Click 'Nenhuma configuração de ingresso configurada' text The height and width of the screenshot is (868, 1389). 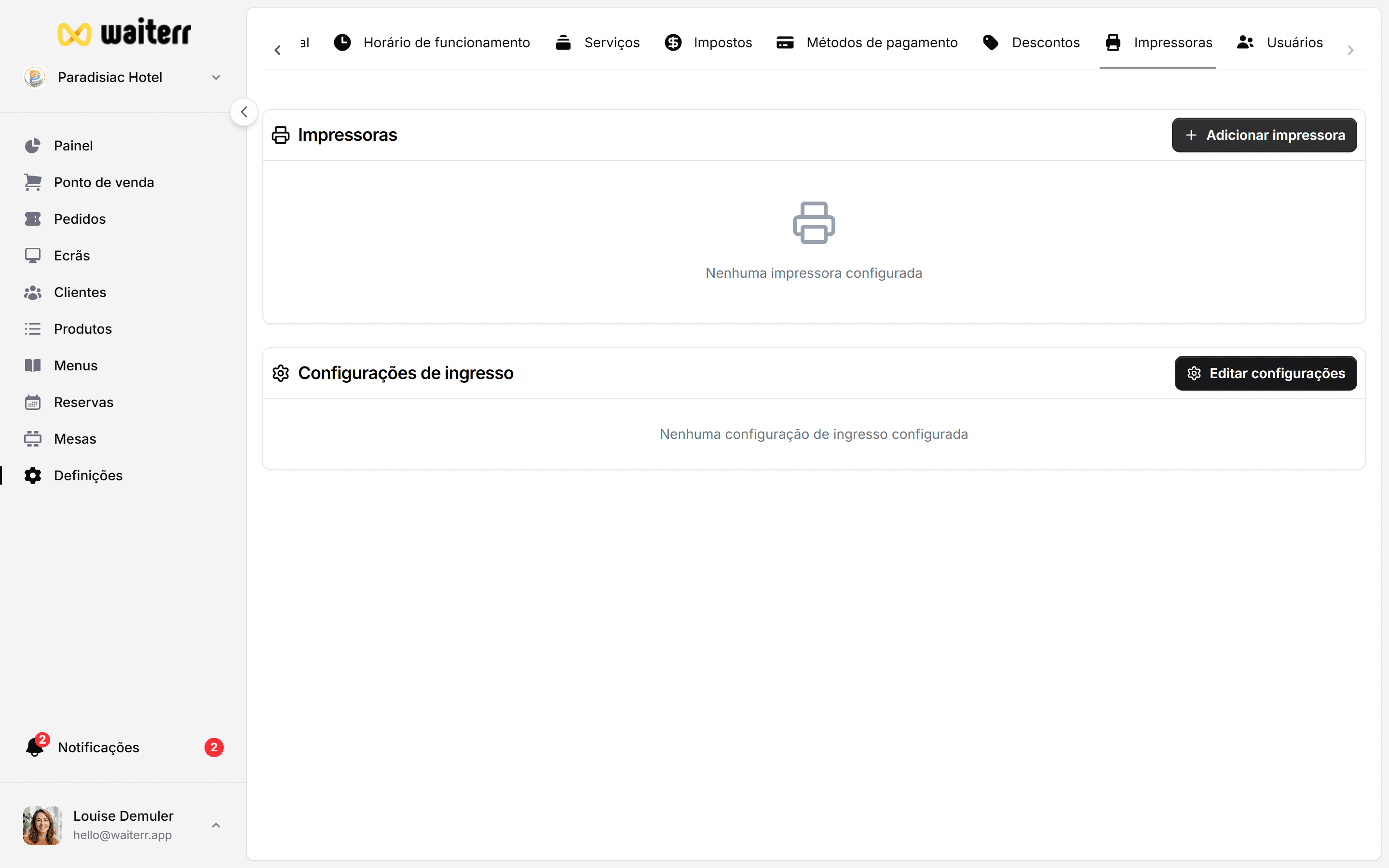coord(814,434)
